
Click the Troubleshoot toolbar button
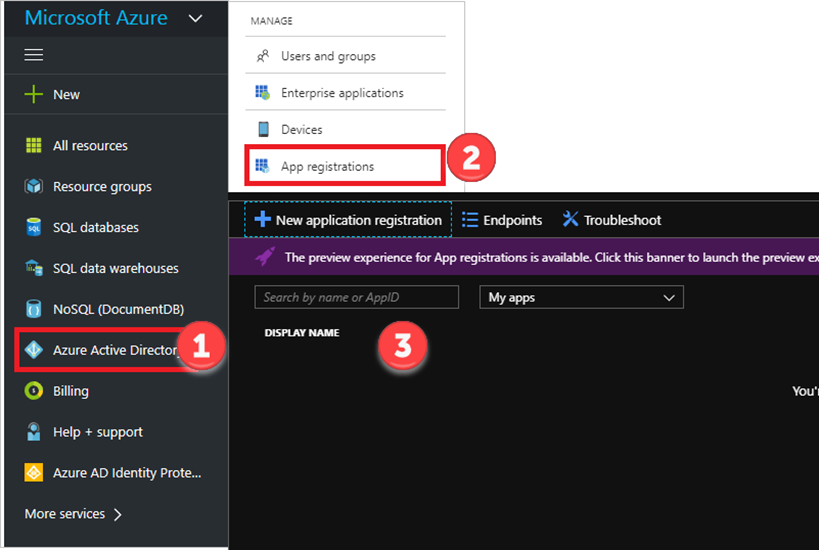point(612,220)
